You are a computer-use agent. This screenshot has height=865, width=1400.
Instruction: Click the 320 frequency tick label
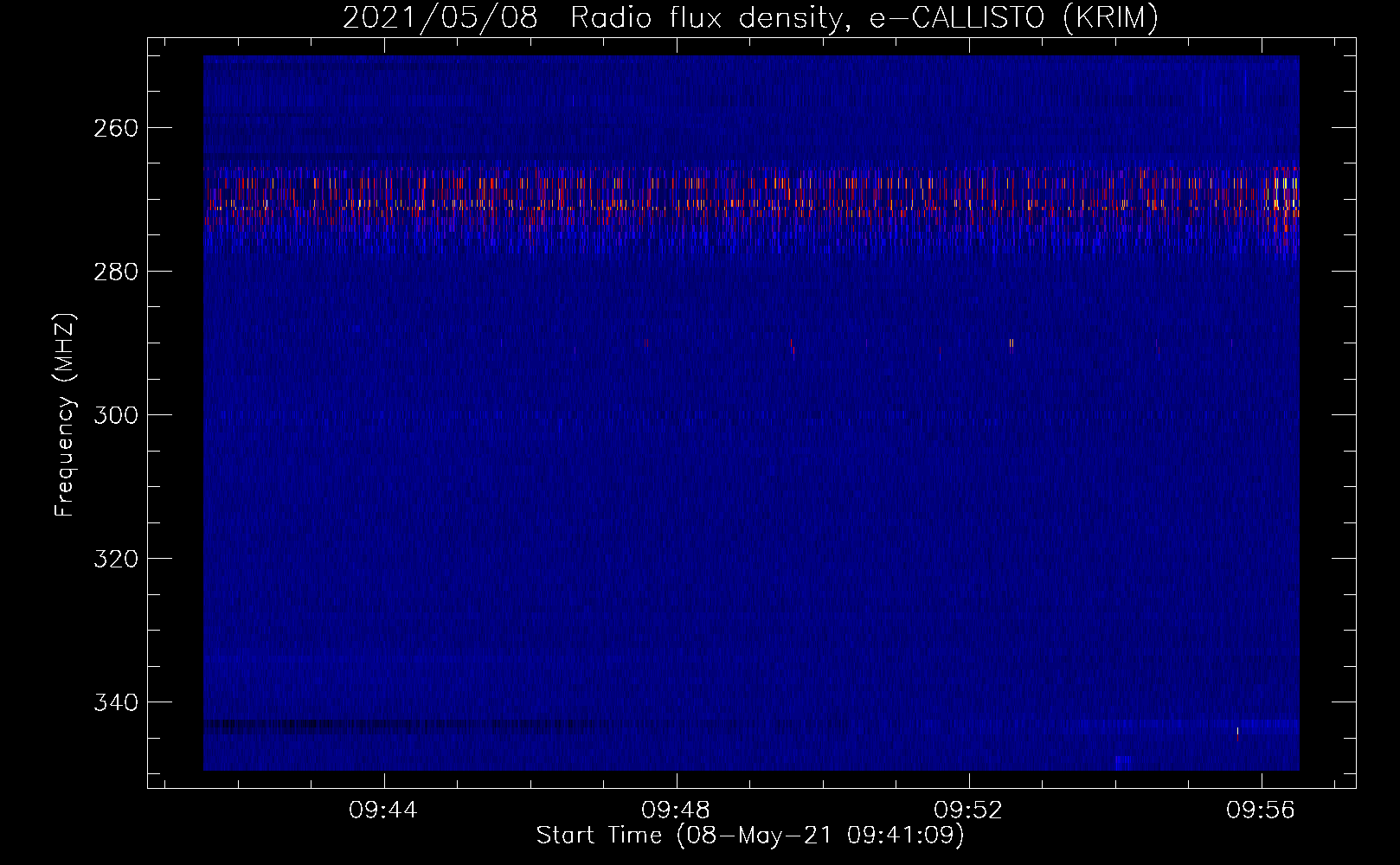tap(115, 559)
